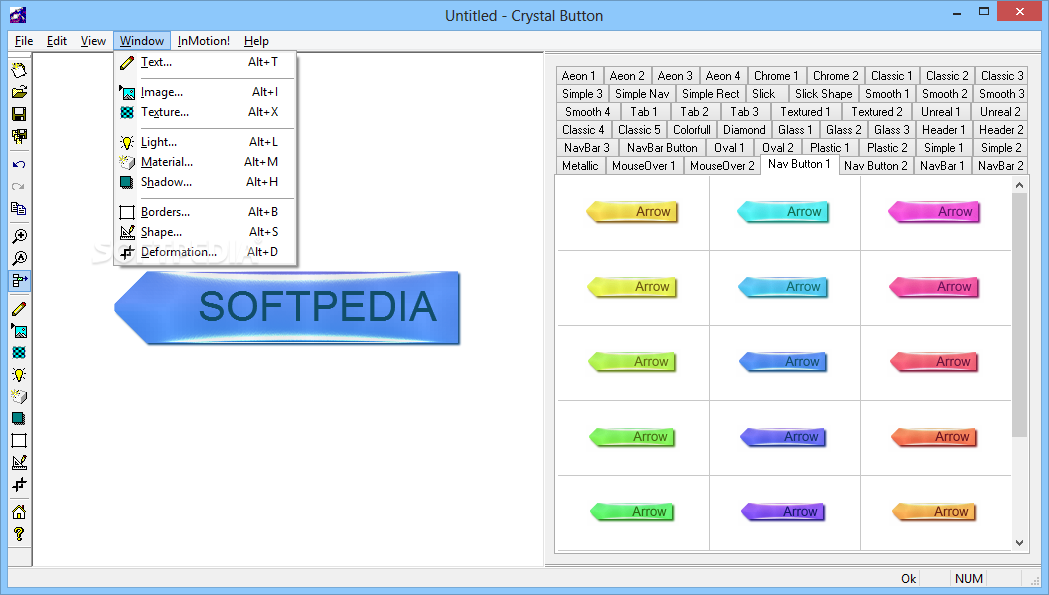Image resolution: width=1049 pixels, height=595 pixels.
Task: Pick the purple Arrow preset in bottom row
Action: click(783, 511)
